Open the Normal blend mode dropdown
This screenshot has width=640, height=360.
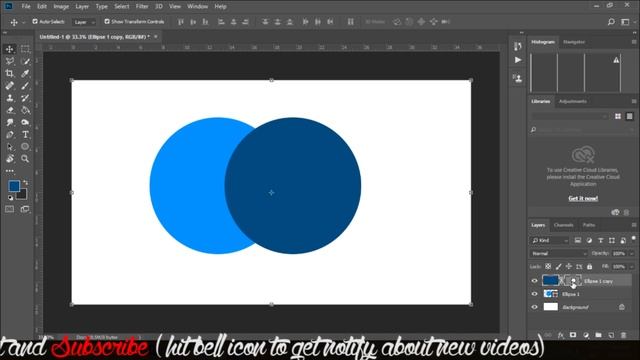tap(559, 253)
